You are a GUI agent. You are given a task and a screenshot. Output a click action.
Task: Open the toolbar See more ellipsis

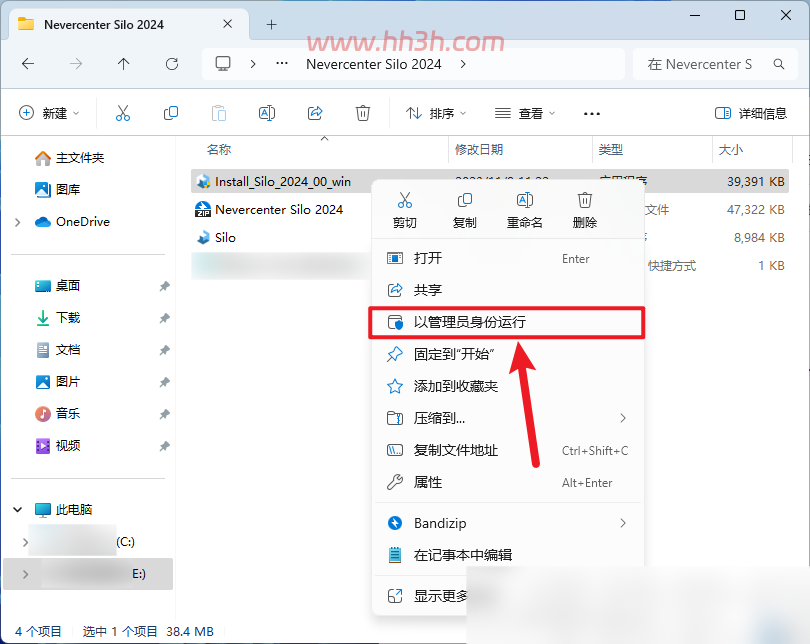pyautogui.click(x=591, y=114)
